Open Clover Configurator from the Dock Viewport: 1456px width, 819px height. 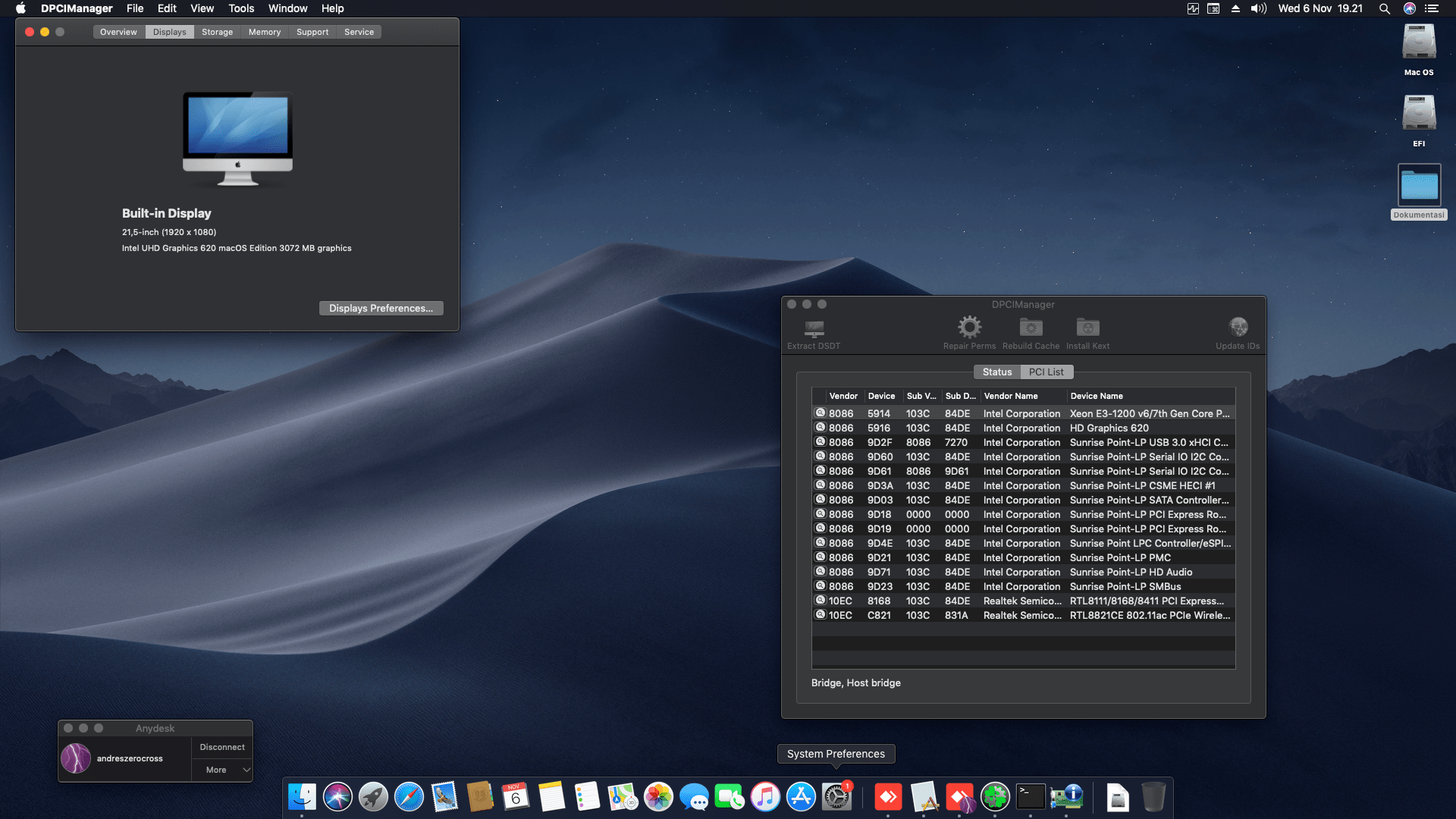tap(995, 797)
